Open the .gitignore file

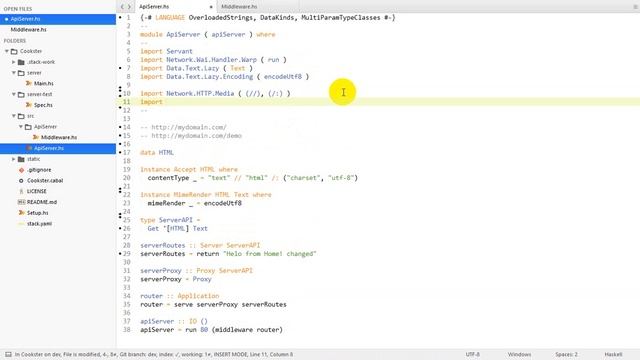39,170
